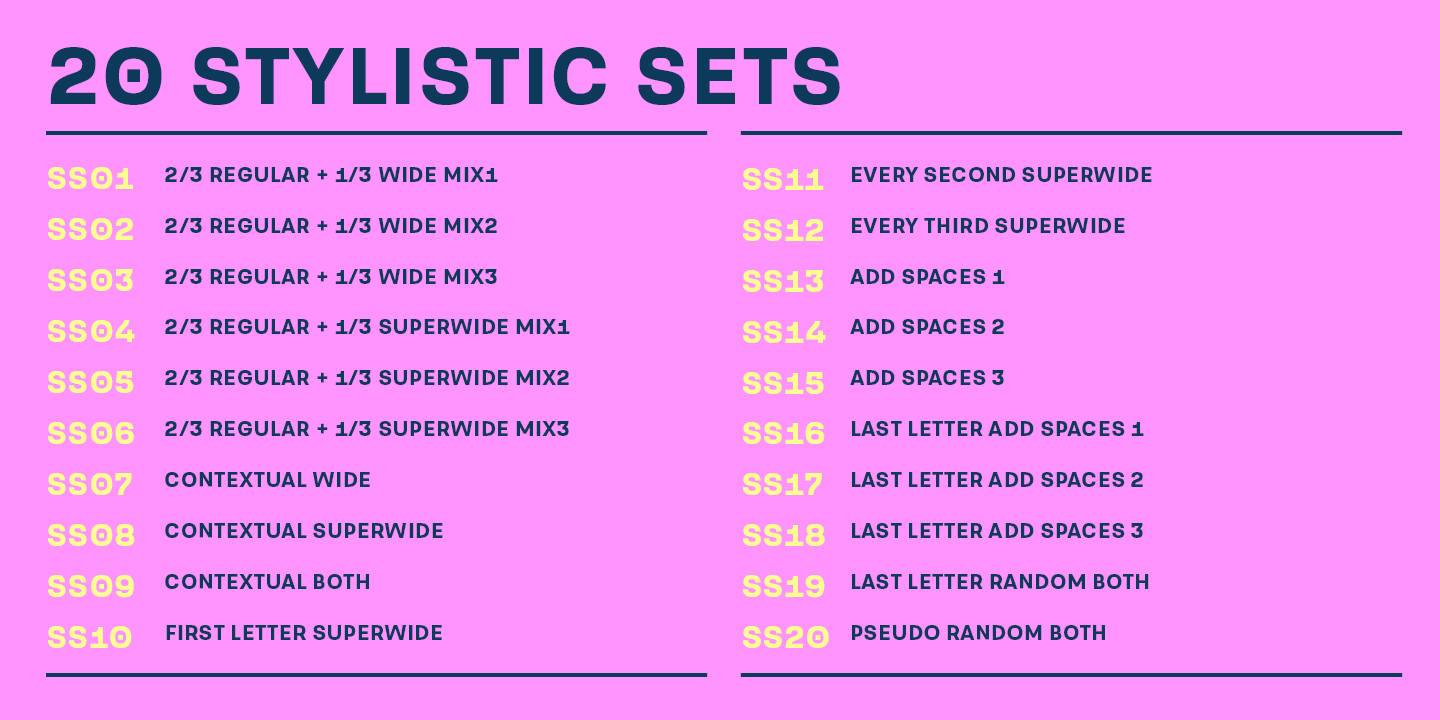The image size is (1440, 720).
Task: Click '2/3 Regular + 1/3 Superwide Mix2' text
Action: tap(367, 378)
